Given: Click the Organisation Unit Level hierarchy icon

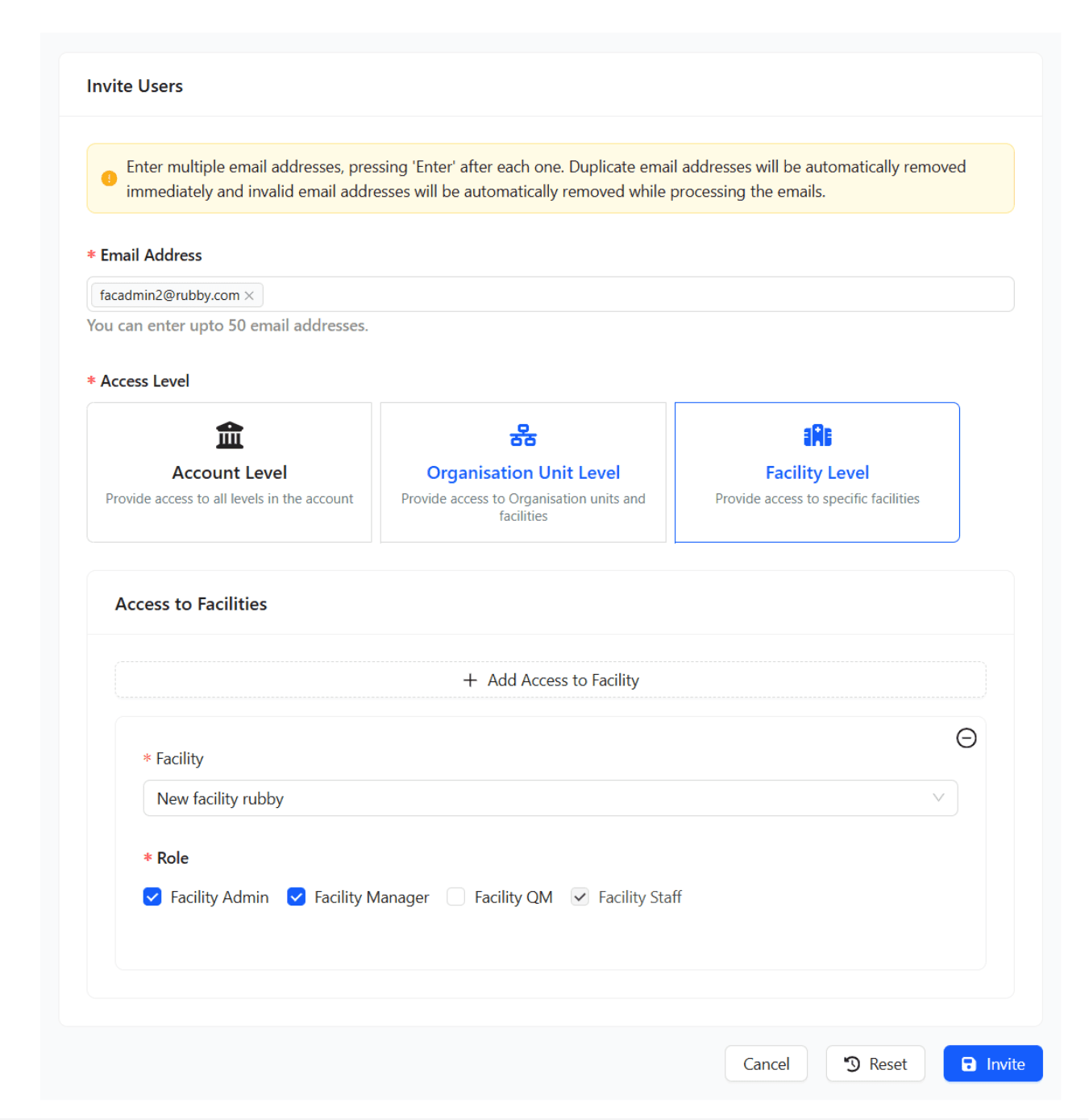Looking at the screenshot, I should 523,435.
